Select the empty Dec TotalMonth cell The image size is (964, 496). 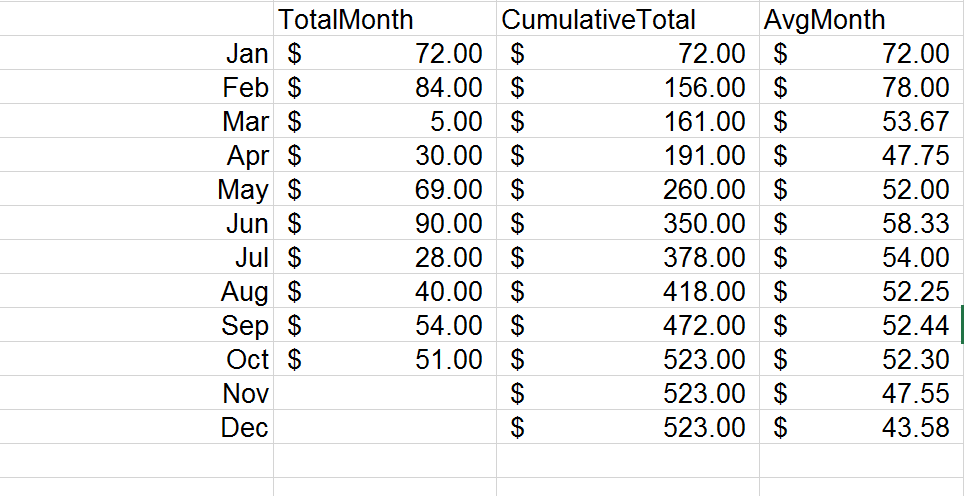(x=385, y=427)
